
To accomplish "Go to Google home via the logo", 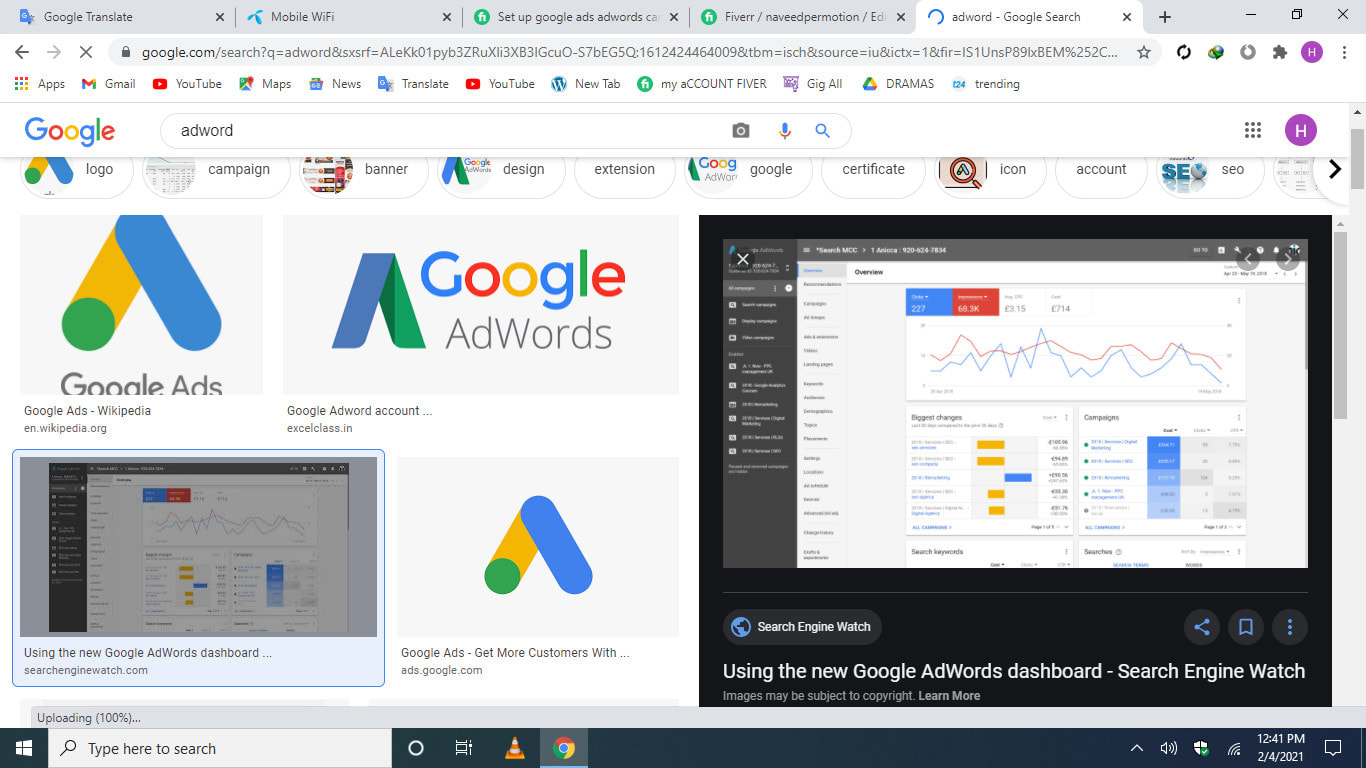I will pyautogui.click(x=70, y=131).
